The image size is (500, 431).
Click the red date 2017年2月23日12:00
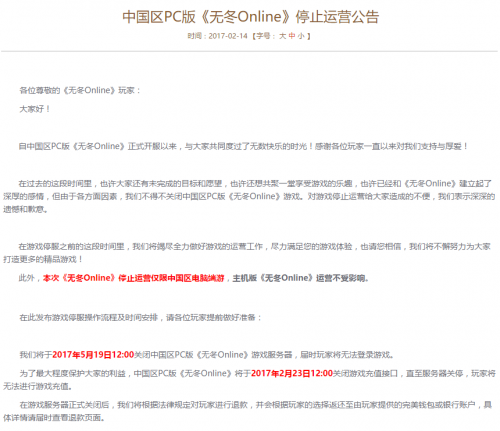[292, 373]
